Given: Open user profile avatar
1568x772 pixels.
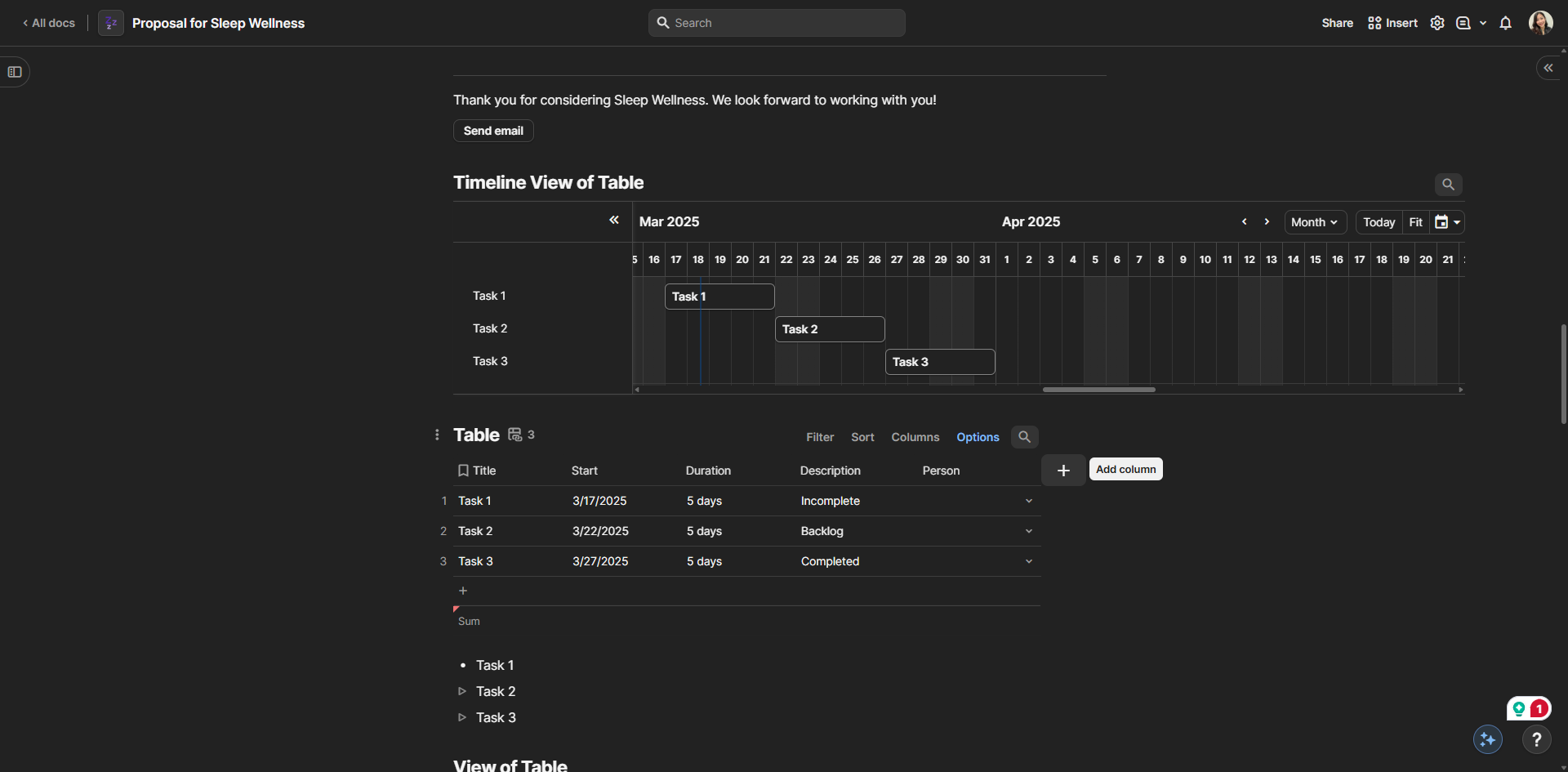Looking at the screenshot, I should [x=1541, y=23].
